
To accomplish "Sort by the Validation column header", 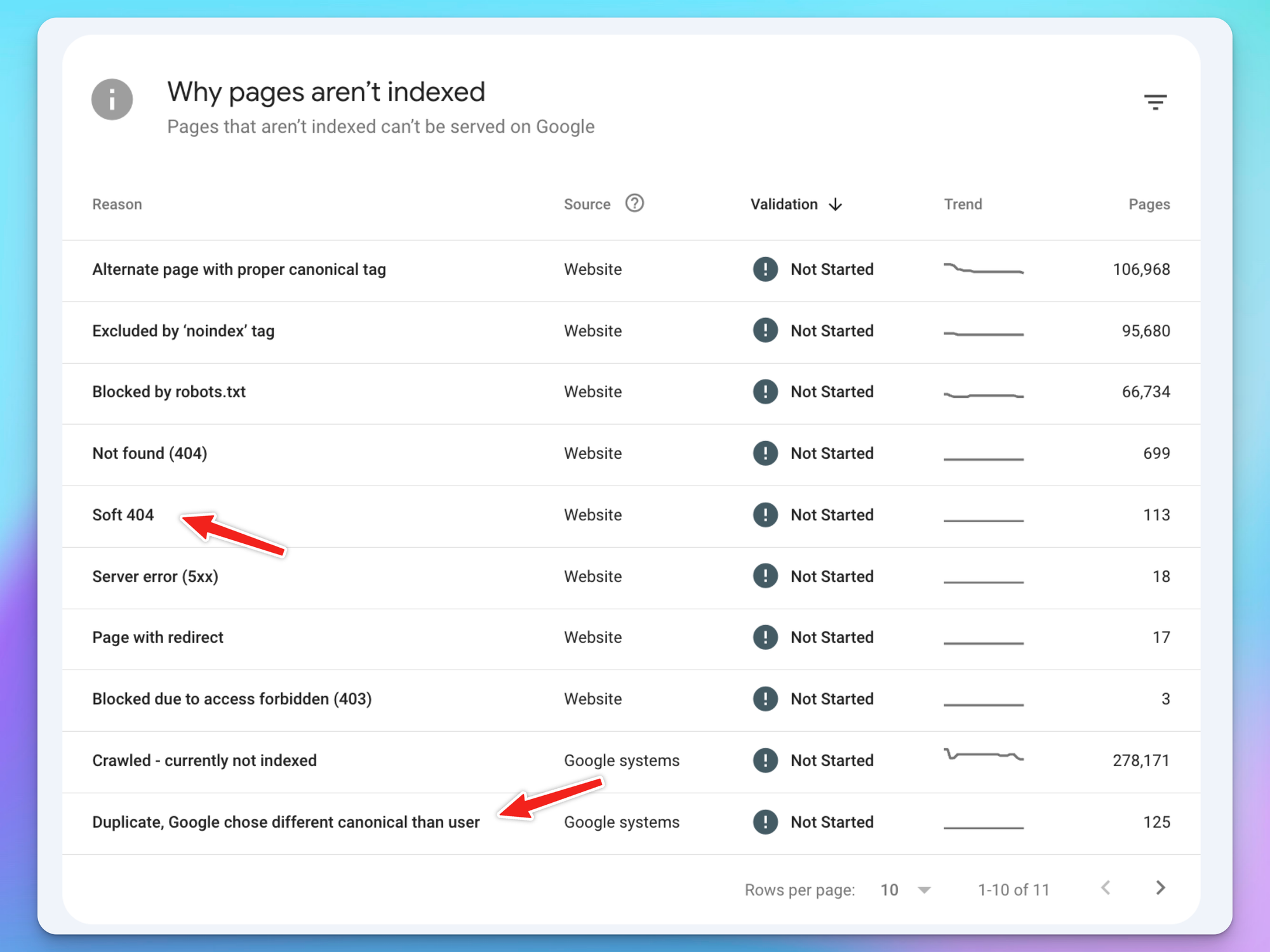I will pyautogui.click(x=784, y=204).
